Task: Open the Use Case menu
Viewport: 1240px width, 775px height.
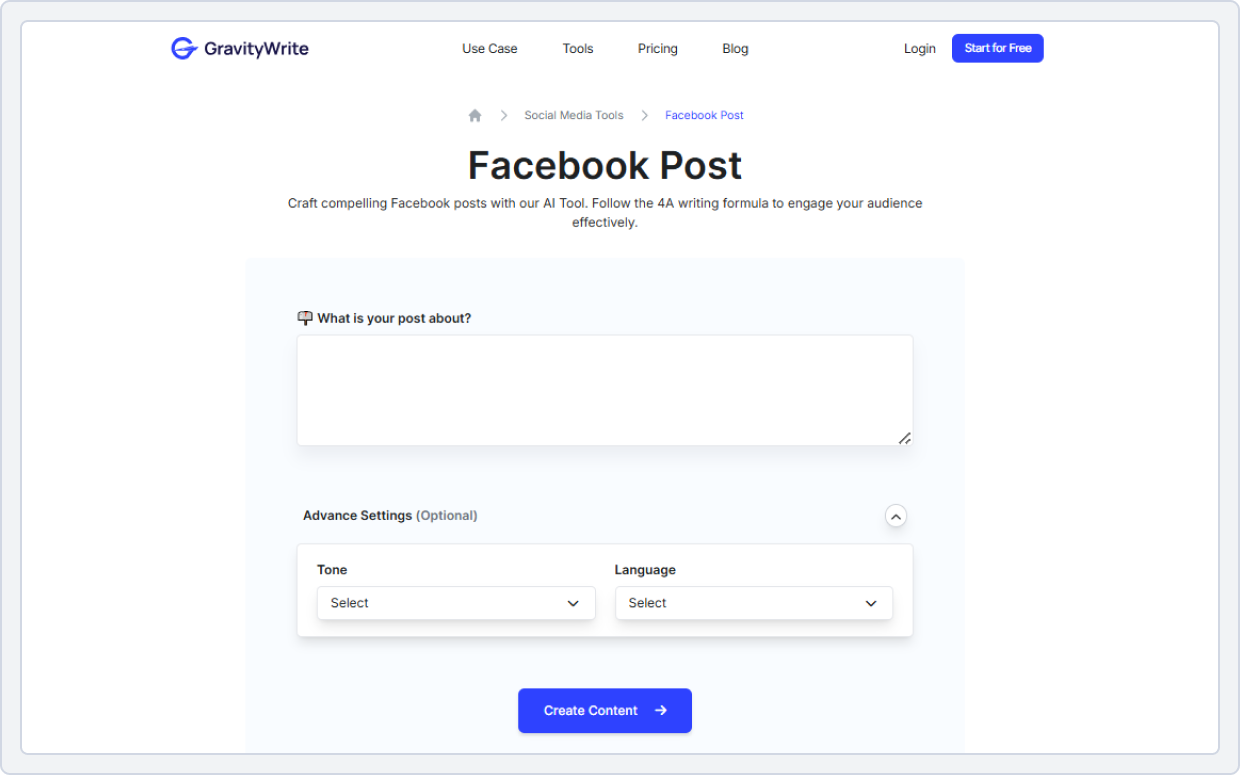Action: 490,48
